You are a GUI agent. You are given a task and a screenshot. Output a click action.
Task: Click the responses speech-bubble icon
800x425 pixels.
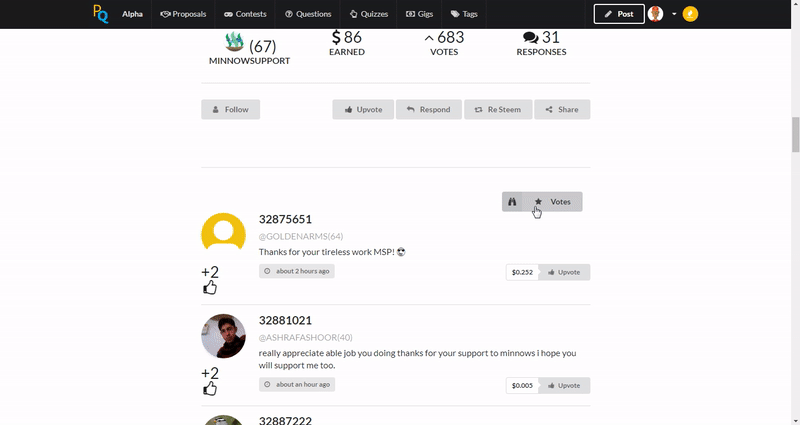pos(531,38)
